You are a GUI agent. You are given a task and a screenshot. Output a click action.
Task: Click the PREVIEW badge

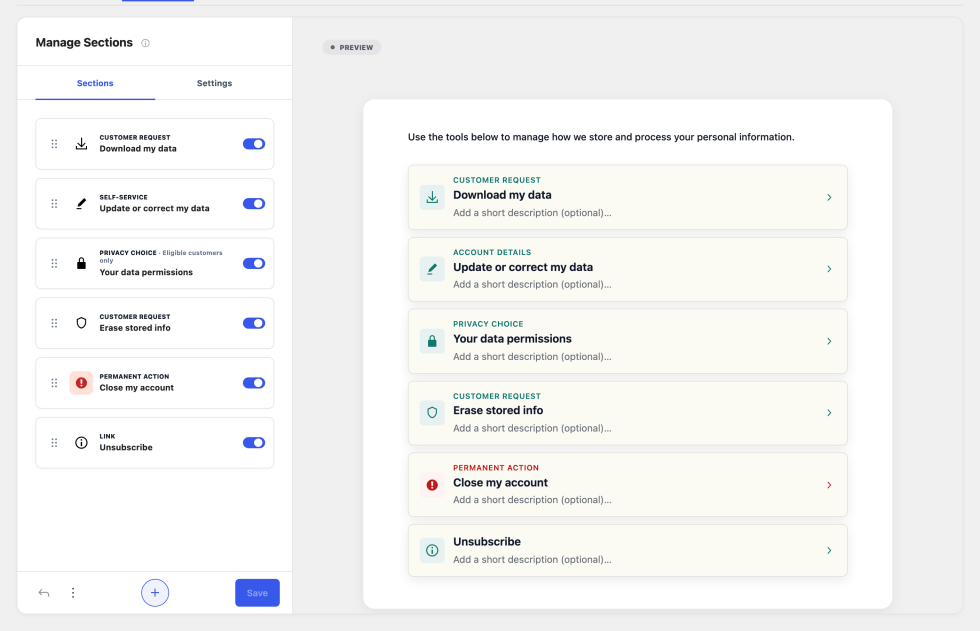click(352, 47)
